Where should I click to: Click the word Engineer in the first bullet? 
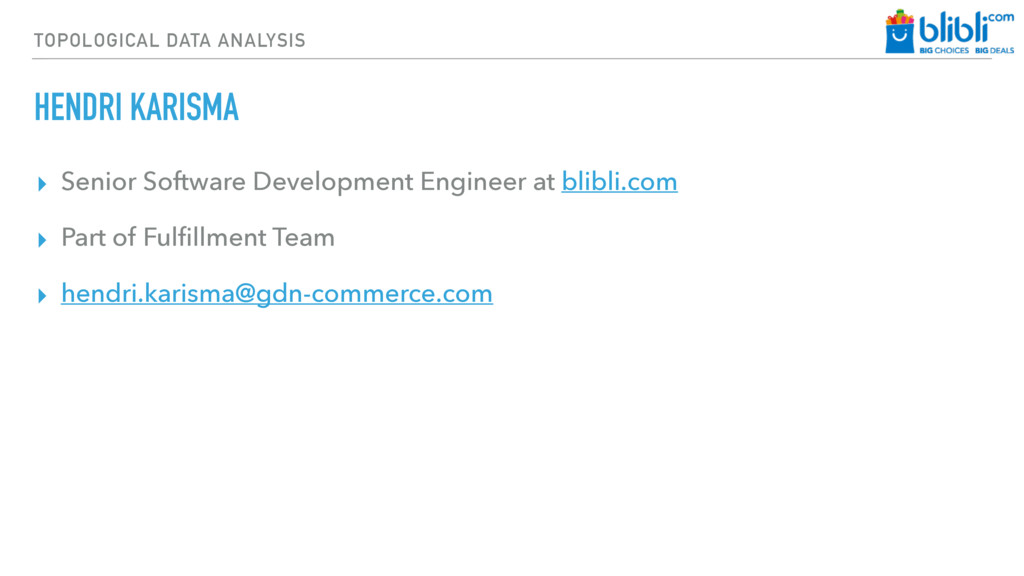(473, 182)
